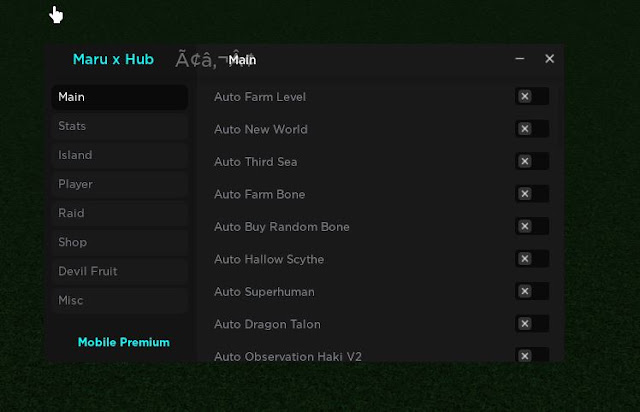Minimize the Maru x Hub window
The image size is (640, 412).
click(x=520, y=59)
